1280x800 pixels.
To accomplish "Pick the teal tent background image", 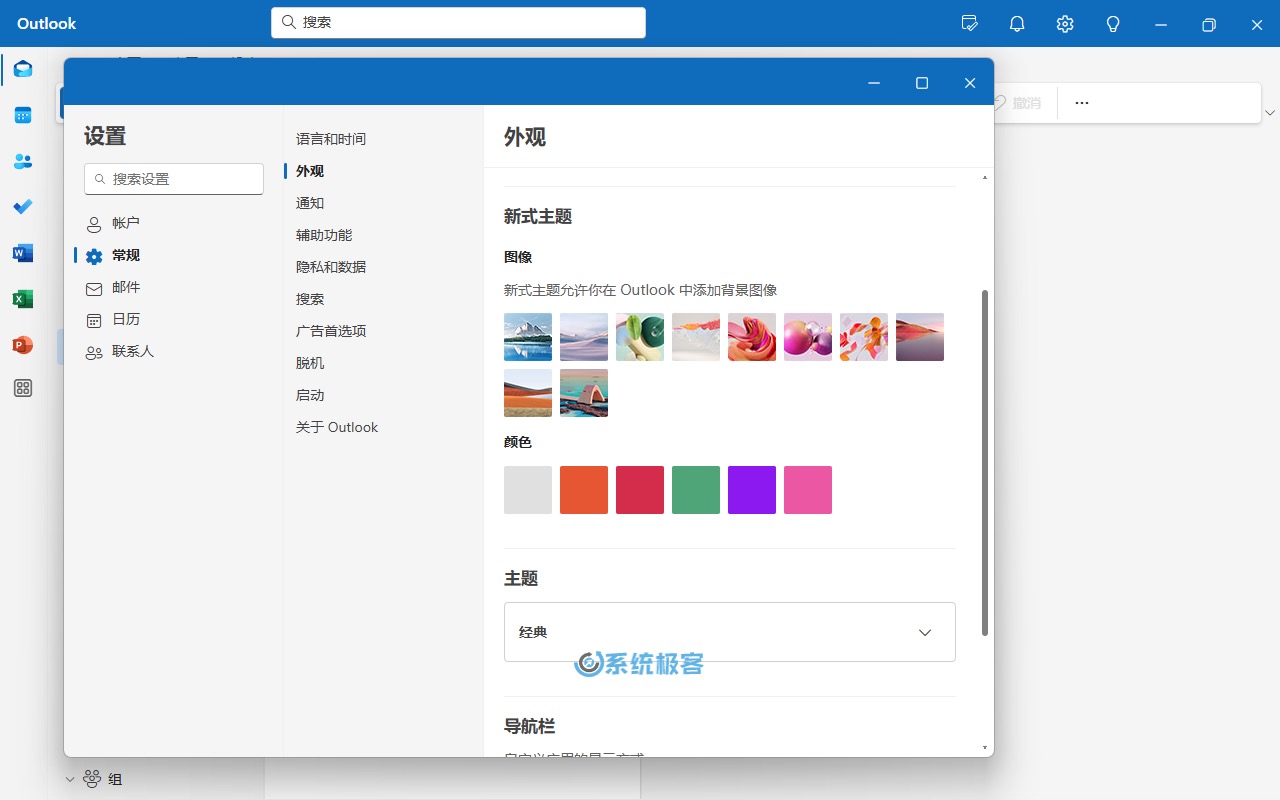I will pos(584,393).
